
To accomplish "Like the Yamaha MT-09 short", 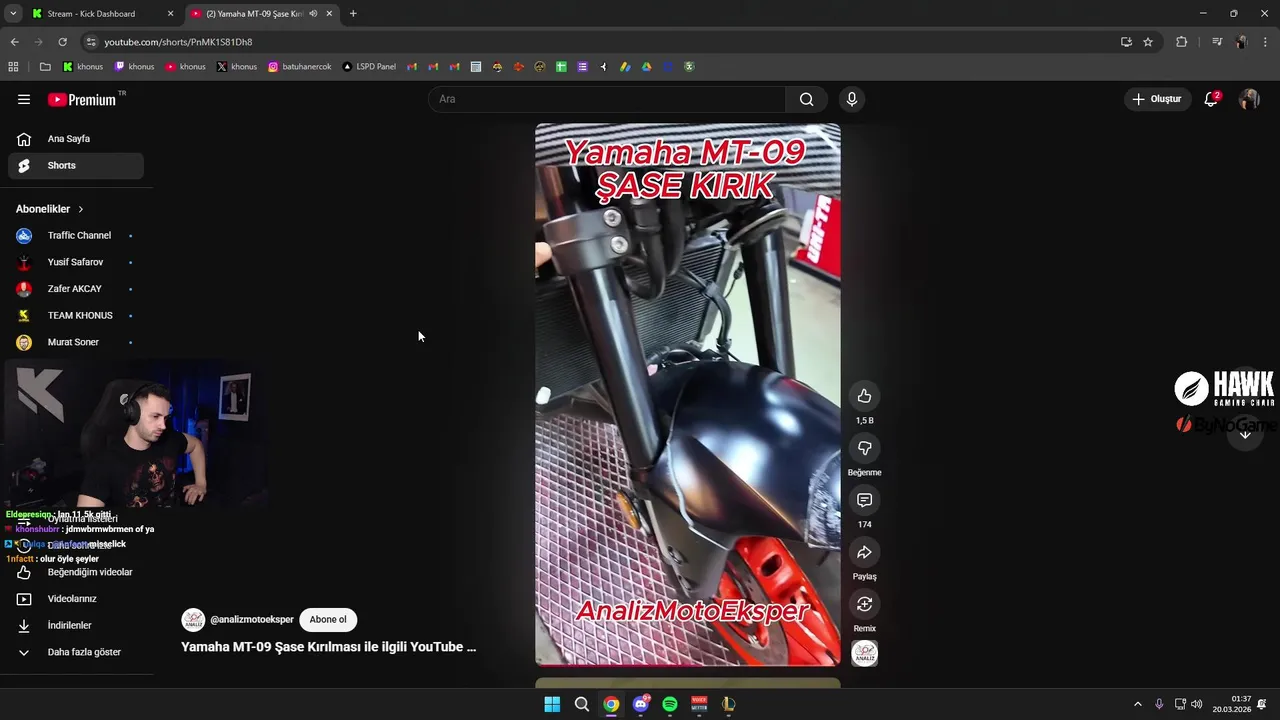I will (x=864, y=396).
